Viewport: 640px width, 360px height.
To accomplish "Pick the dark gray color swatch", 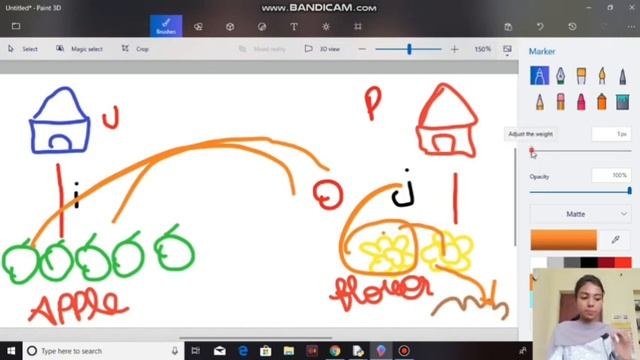I will point(572,262).
